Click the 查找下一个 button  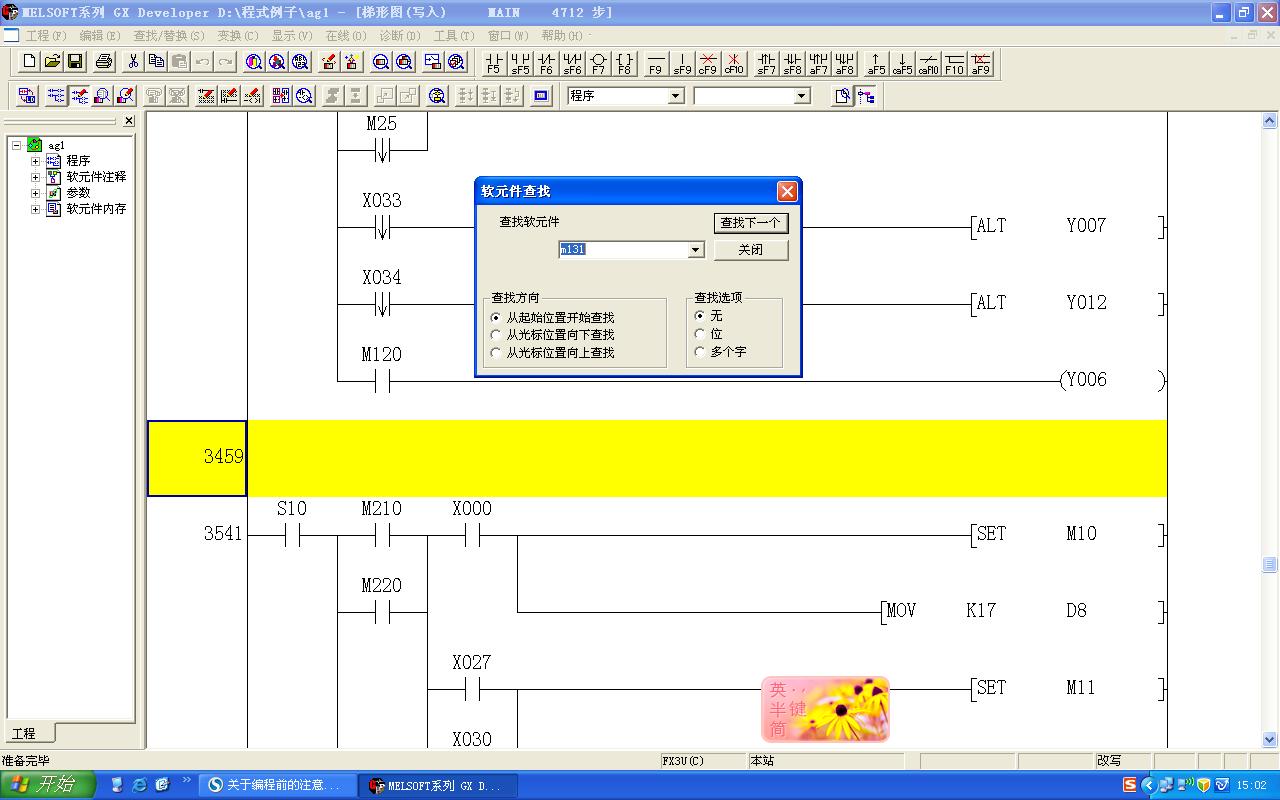point(751,223)
